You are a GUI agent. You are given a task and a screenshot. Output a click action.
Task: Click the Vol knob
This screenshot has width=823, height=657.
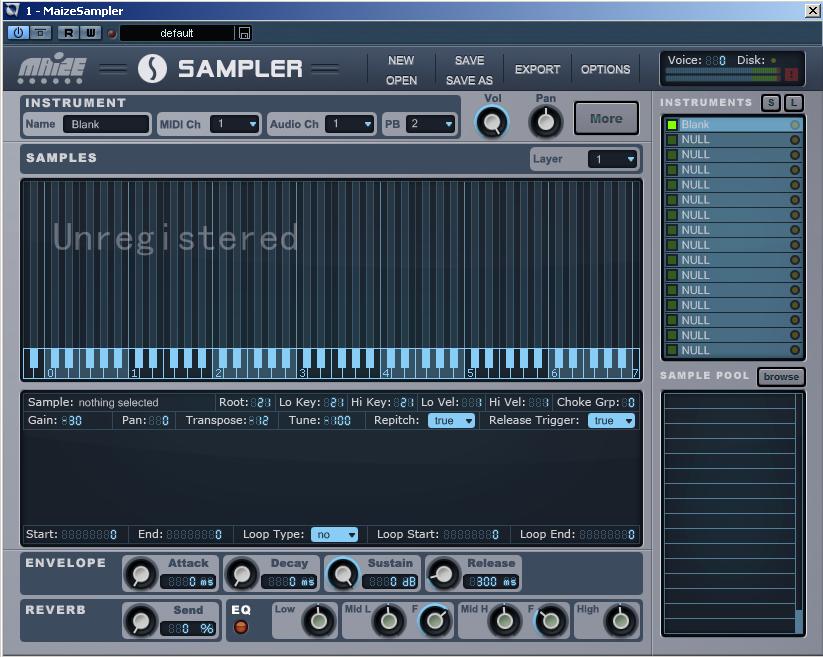tap(492, 122)
